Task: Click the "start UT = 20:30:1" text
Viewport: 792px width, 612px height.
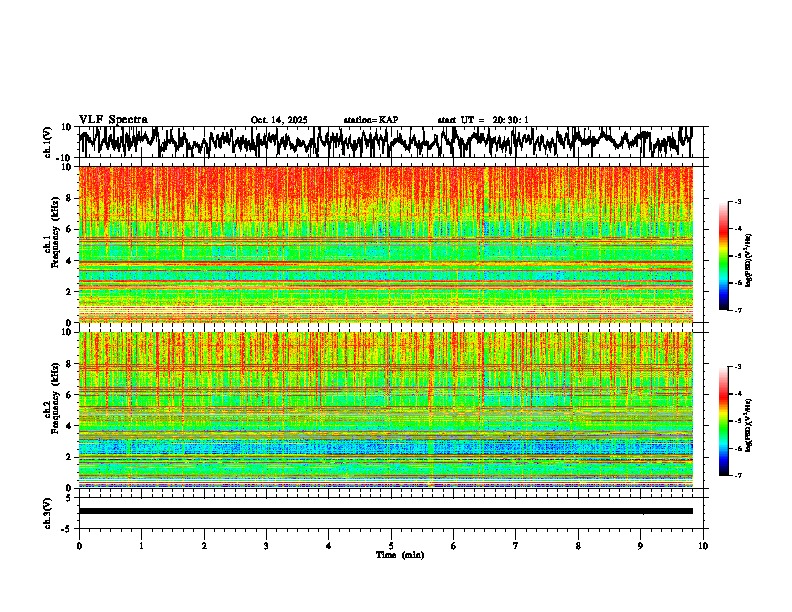Action: click(483, 120)
